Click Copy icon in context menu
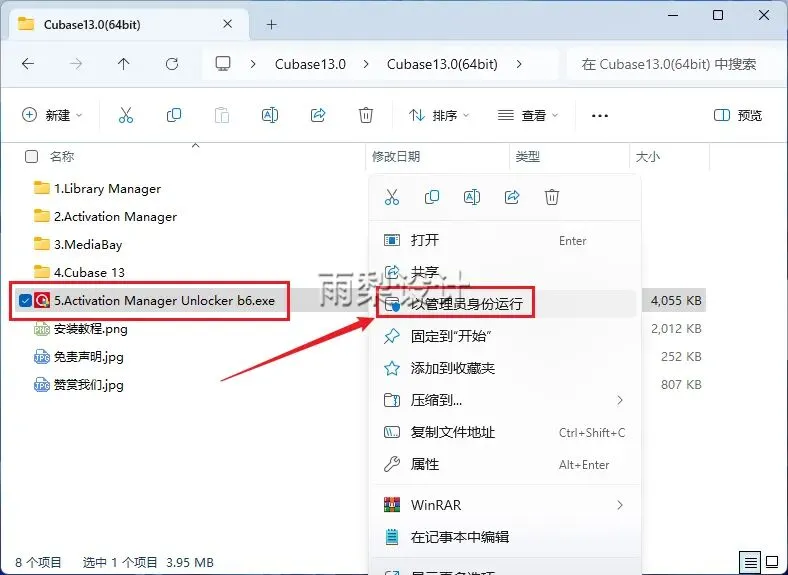Screen dimensions: 788x575 pos(432,197)
